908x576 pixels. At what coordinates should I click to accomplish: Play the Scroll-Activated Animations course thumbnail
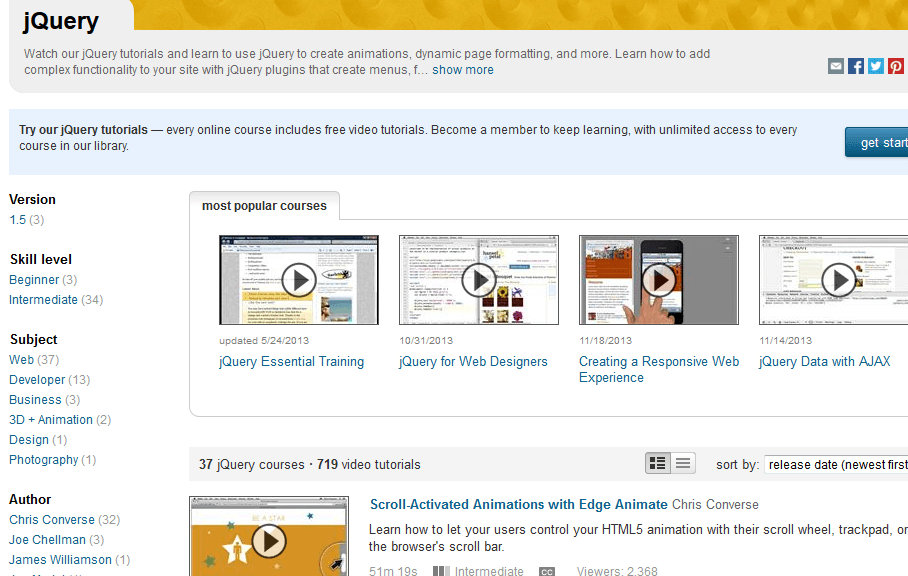pos(269,537)
